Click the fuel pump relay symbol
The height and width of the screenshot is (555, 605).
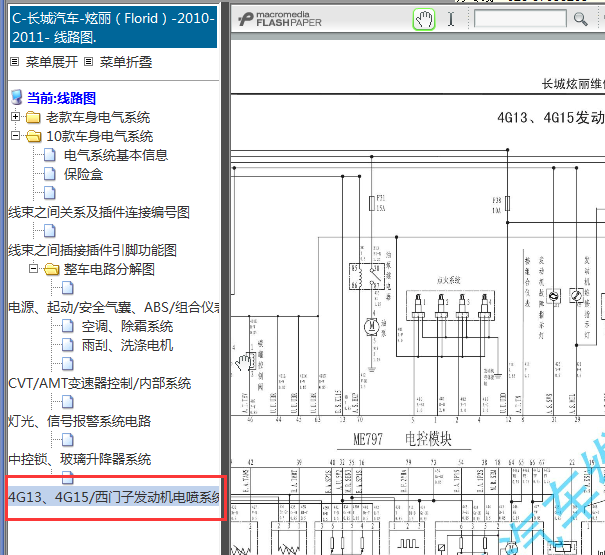click(x=367, y=276)
